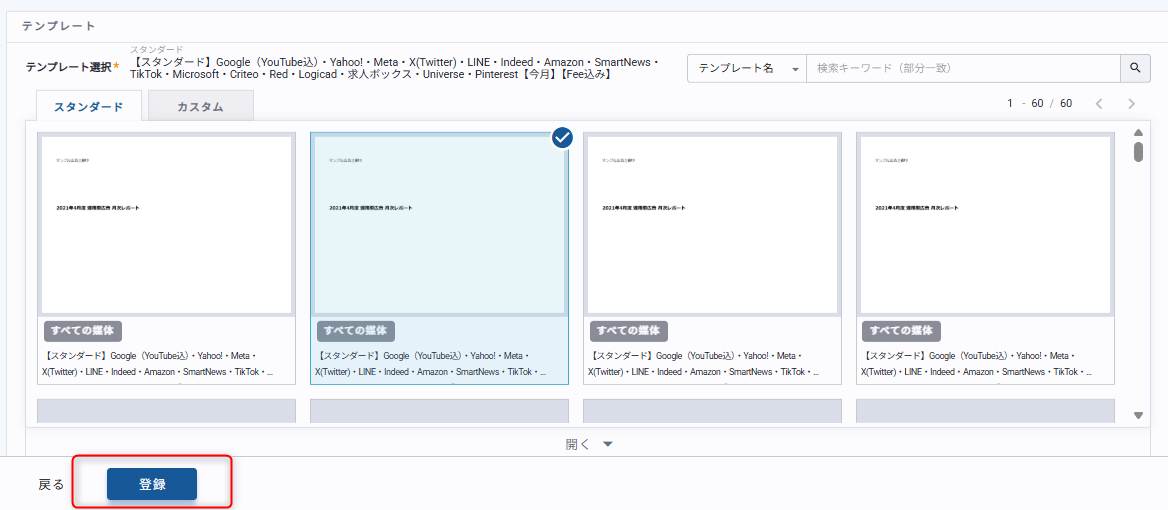Click the すべての媒体 tag on fourth template

pos(902,331)
